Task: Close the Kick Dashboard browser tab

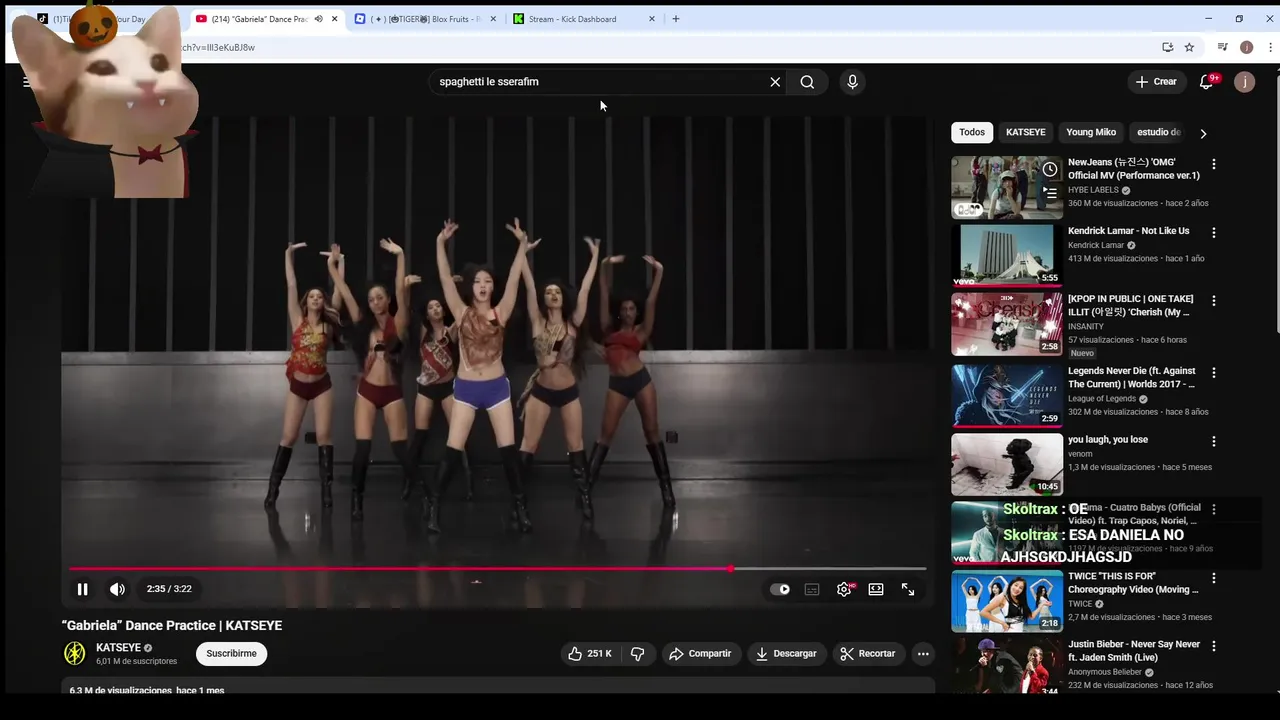Action: (652, 19)
